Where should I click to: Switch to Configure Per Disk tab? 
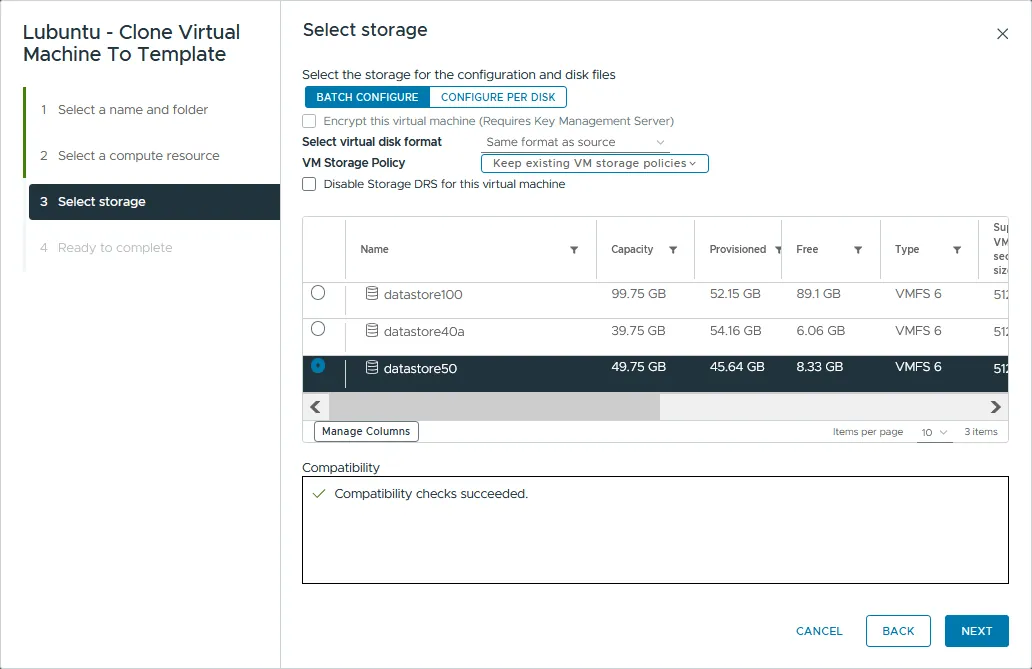pos(498,97)
